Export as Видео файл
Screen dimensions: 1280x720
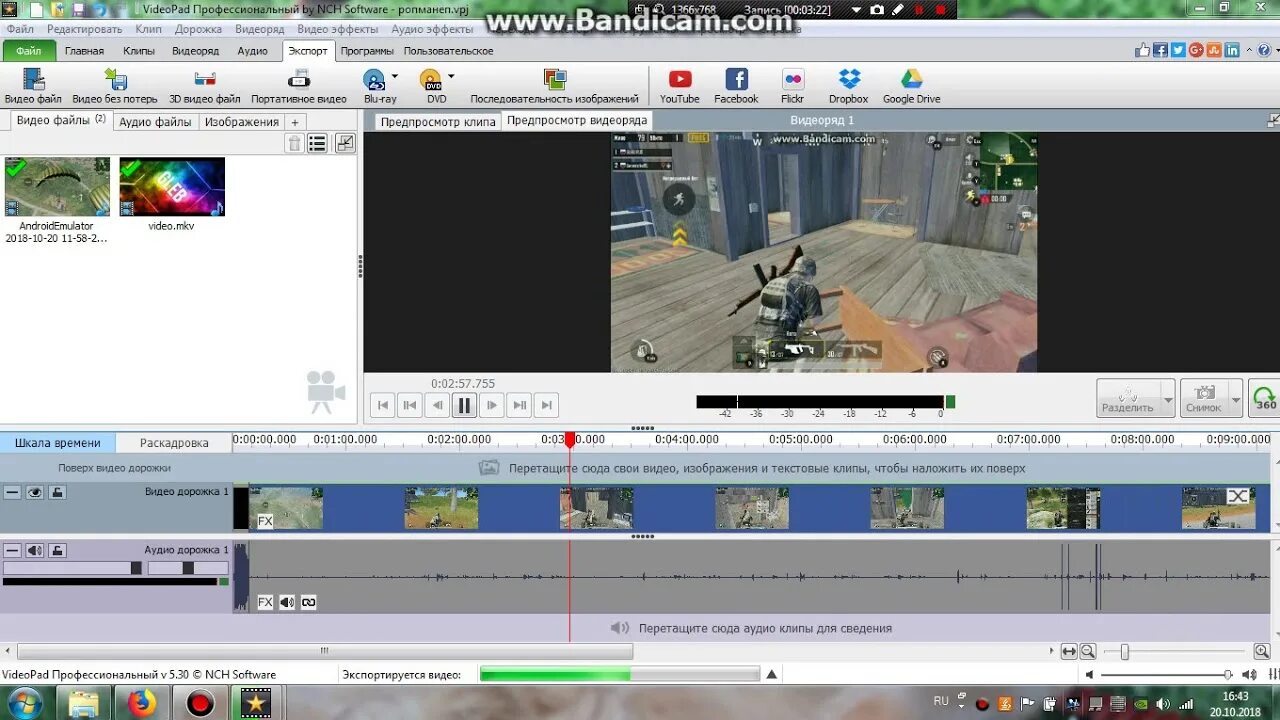tap(33, 87)
